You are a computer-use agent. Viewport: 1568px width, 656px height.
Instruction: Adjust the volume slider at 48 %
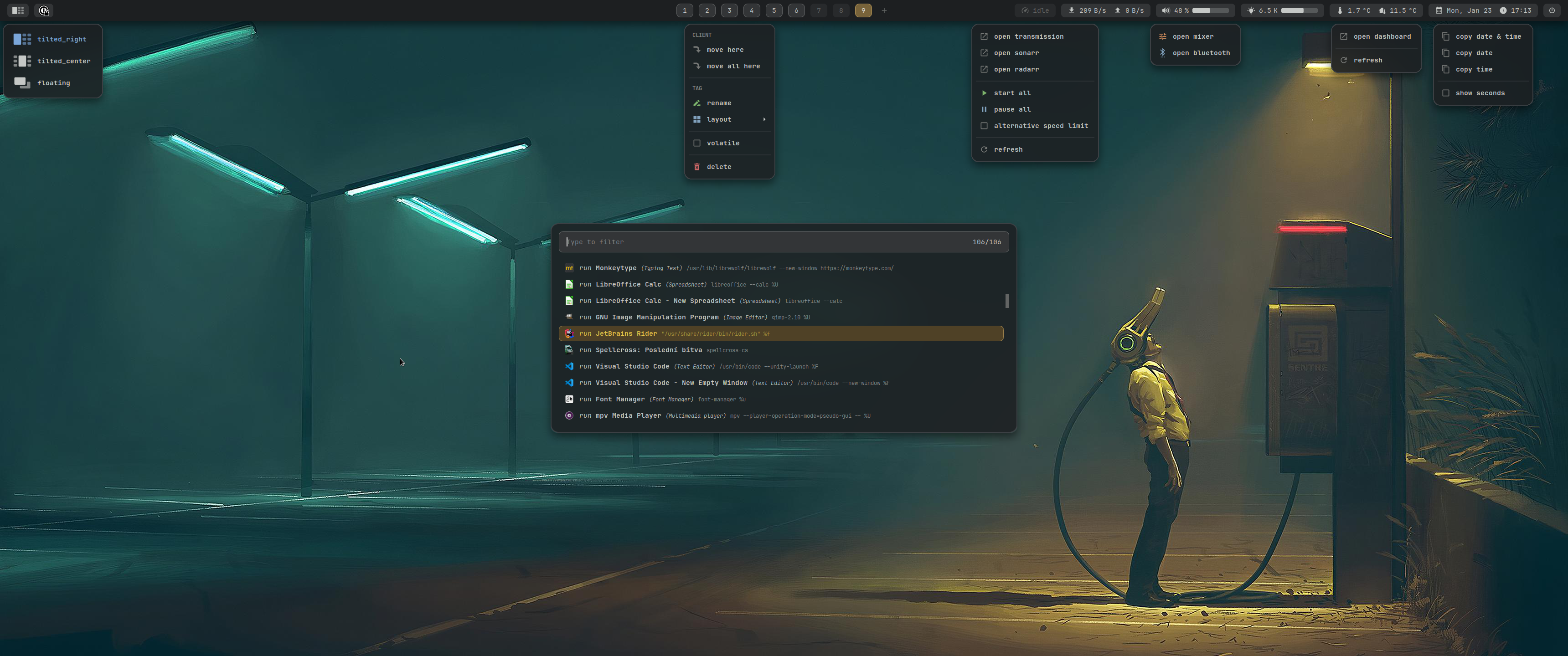pos(1210,10)
